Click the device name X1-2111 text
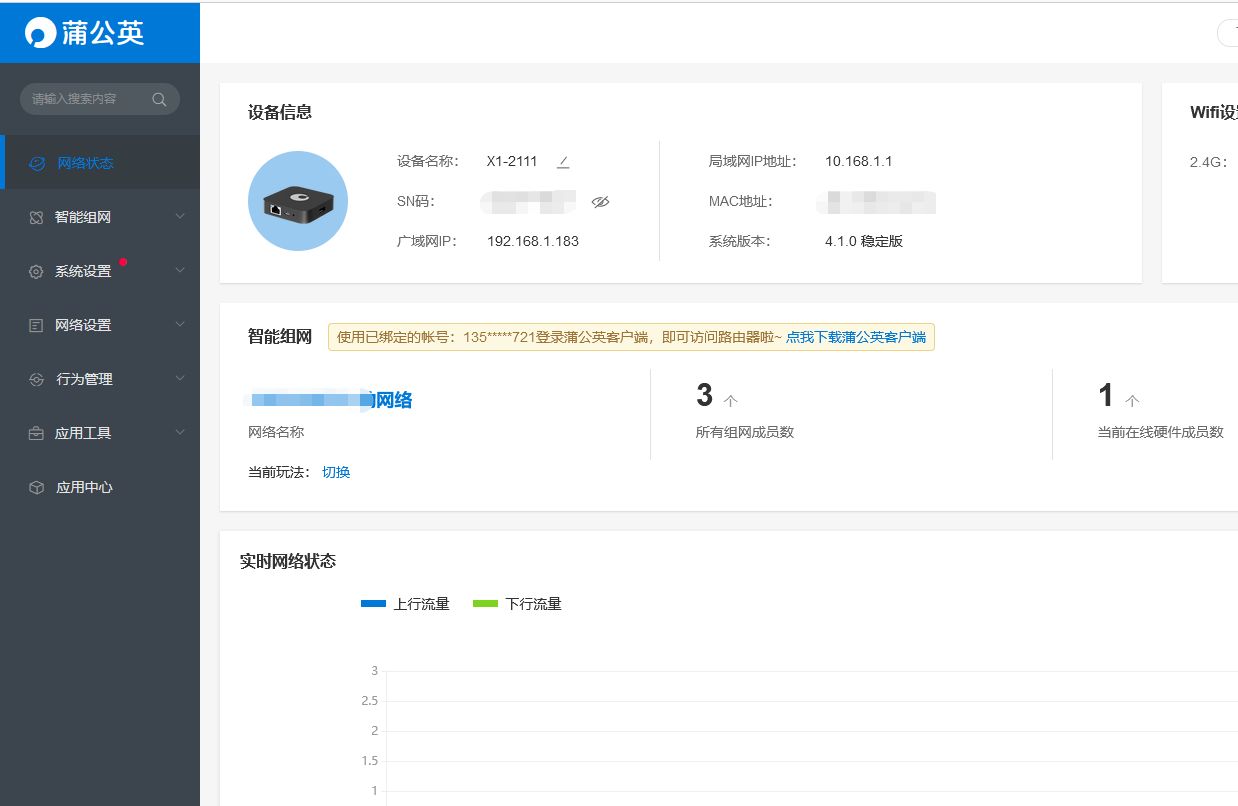Viewport: 1238px width, 806px height. (512, 161)
